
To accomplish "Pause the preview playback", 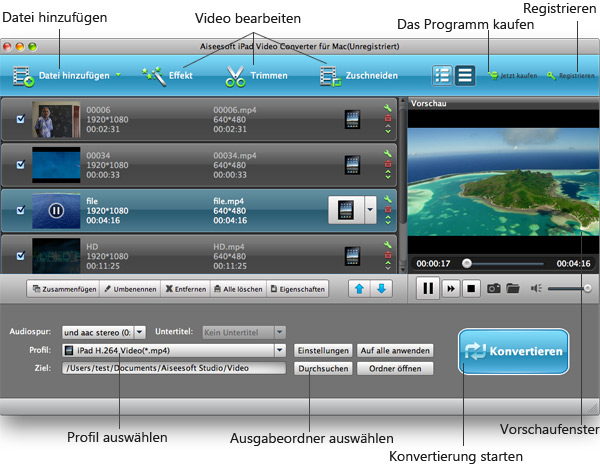I will [428, 288].
